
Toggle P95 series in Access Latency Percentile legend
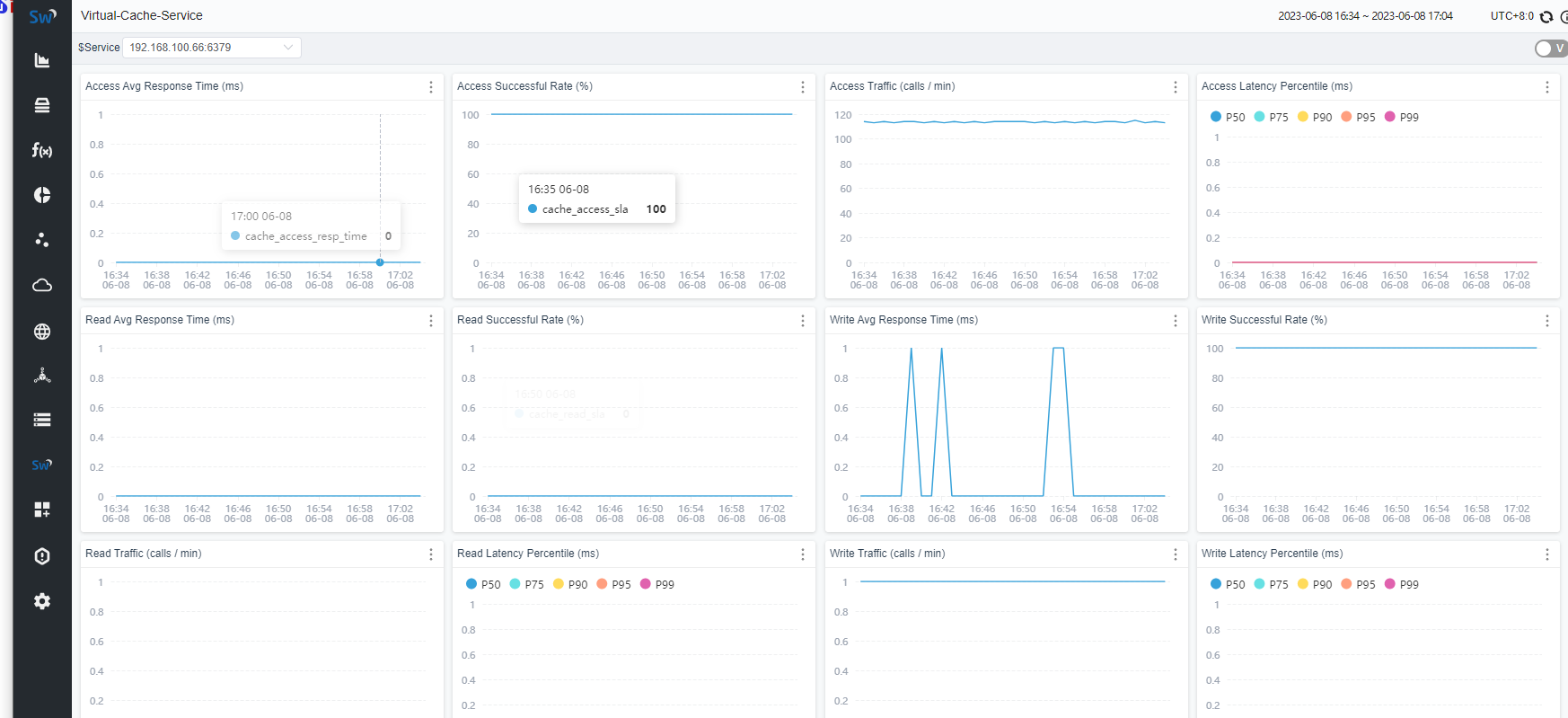coord(1359,117)
